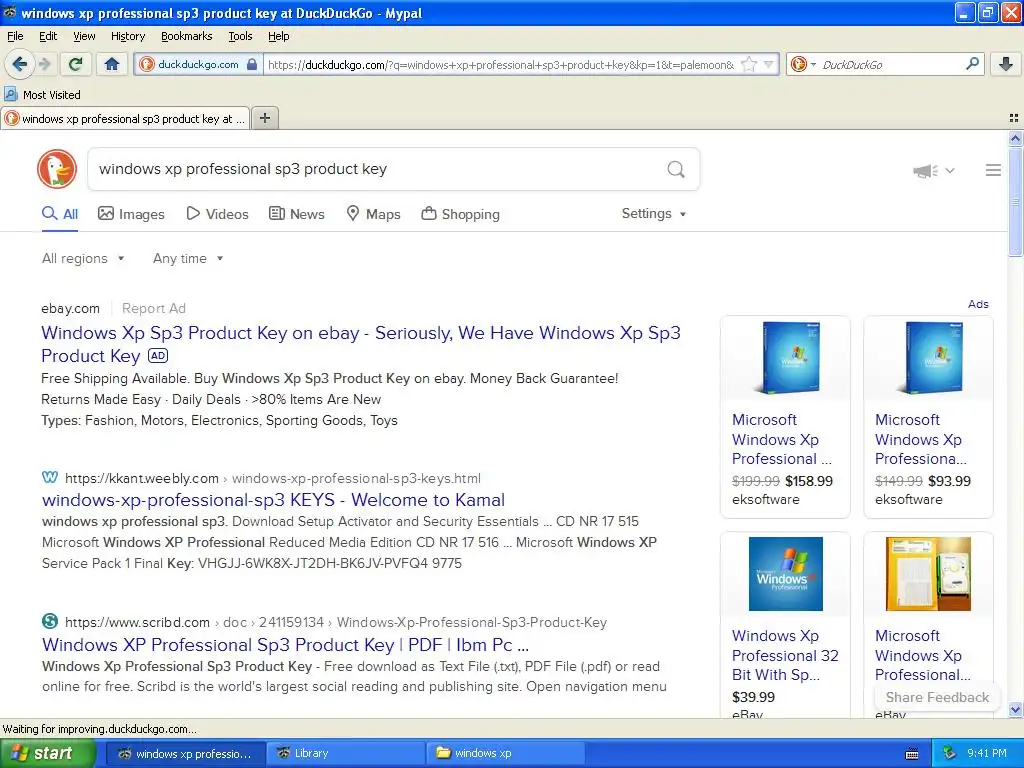Open the search engine selector dropdown
Screen dimensions: 1024x768
(x=803, y=64)
